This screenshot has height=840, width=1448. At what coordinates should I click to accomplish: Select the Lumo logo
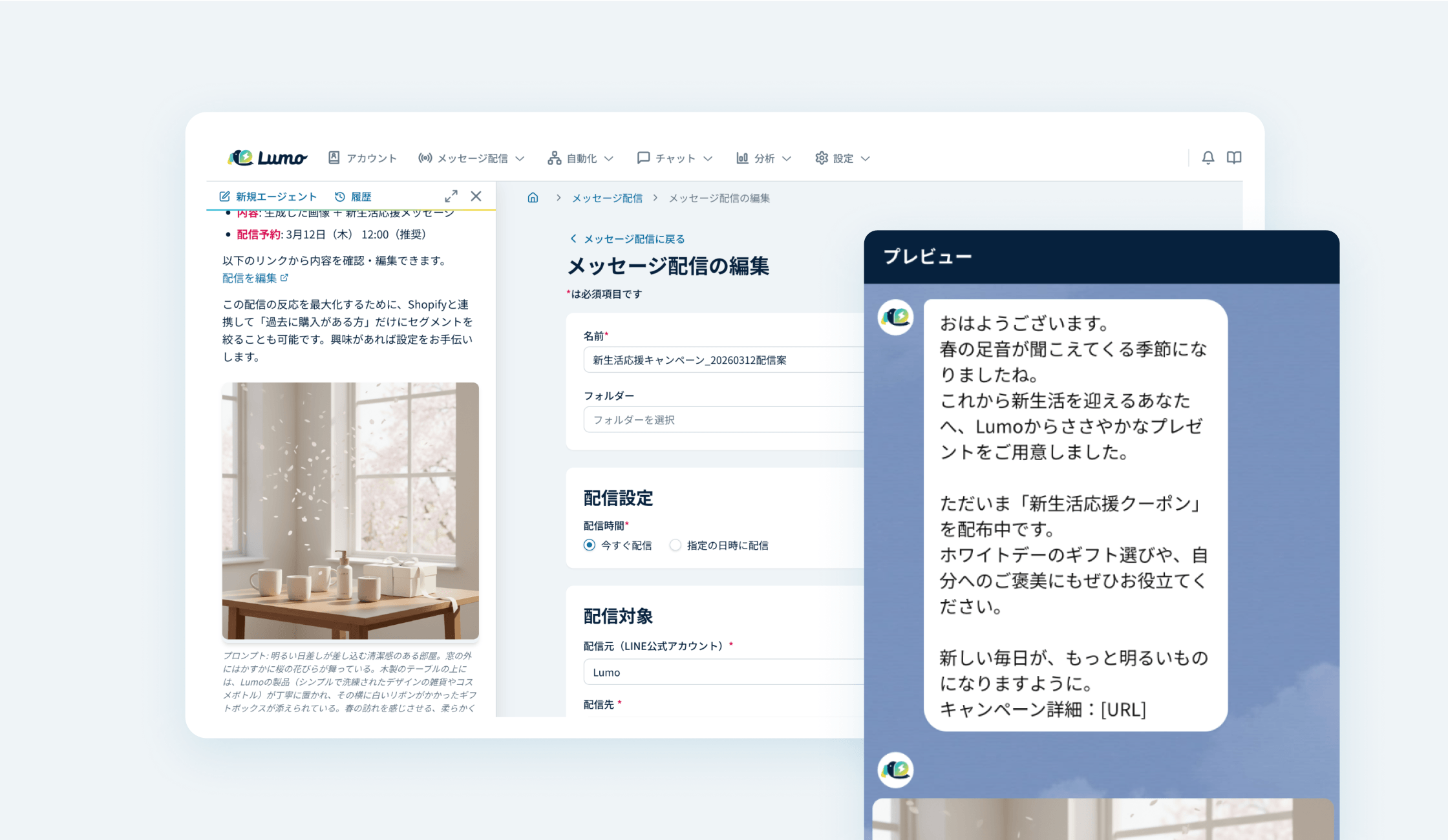269,157
